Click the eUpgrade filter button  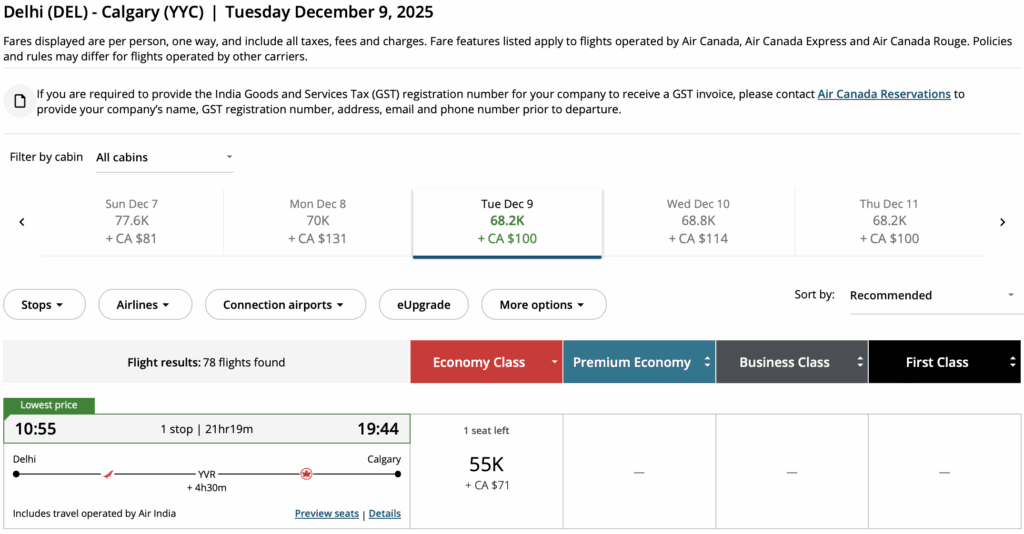pyautogui.click(x=423, y=305)
